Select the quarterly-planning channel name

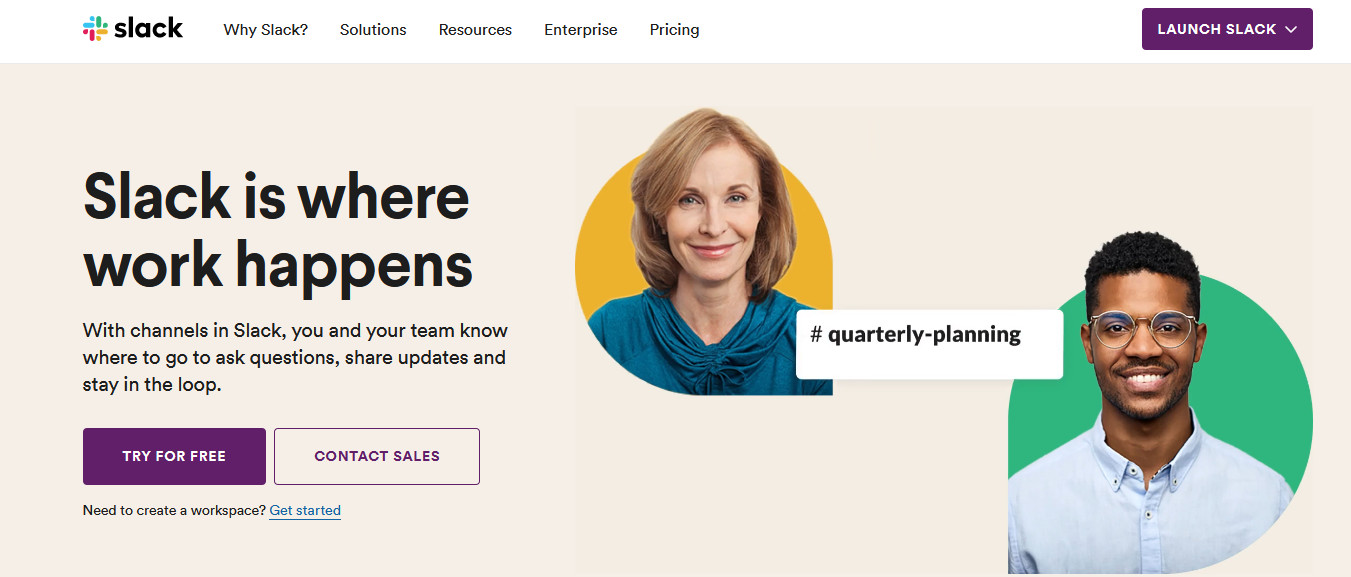(924, 334)
